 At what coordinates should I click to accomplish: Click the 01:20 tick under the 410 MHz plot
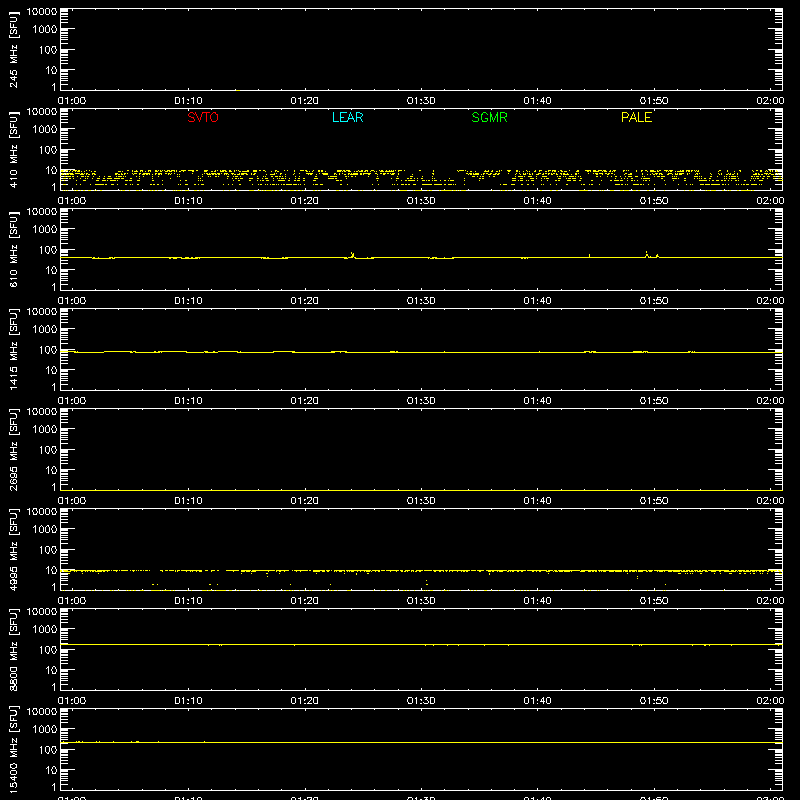point(305,201)
